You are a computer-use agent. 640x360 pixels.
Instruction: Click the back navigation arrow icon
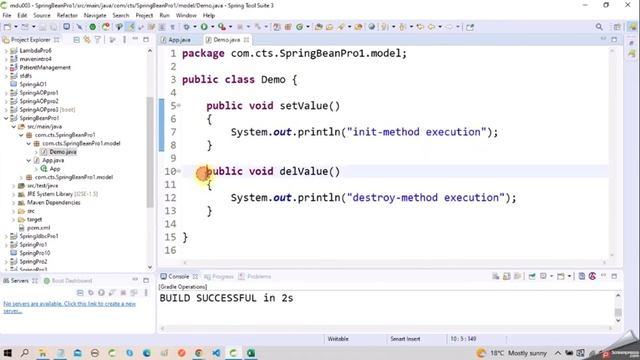431,27
